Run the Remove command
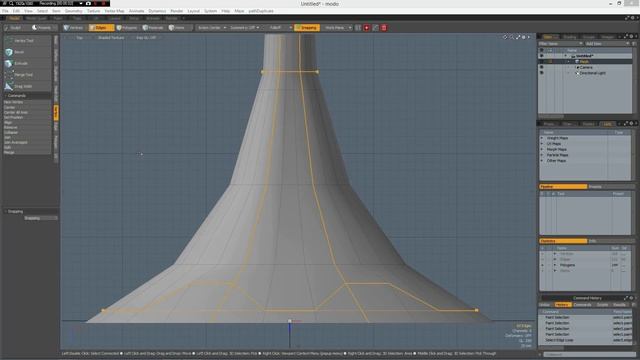Image resolution: width=640 pixels, height=360 pixels. [x=27, y=127]
